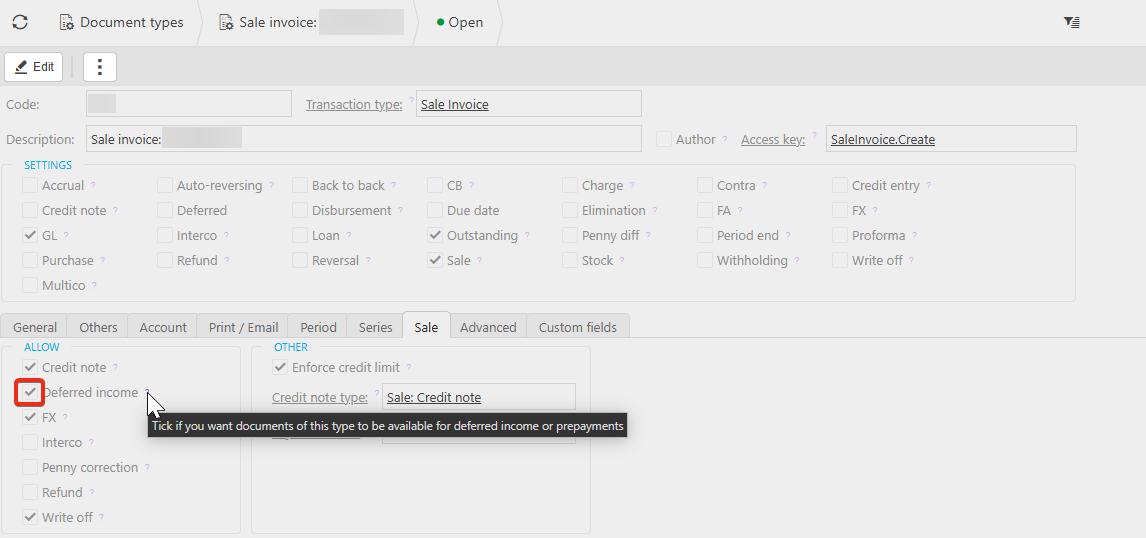
Task: Open the General tab
Action: 34,327
